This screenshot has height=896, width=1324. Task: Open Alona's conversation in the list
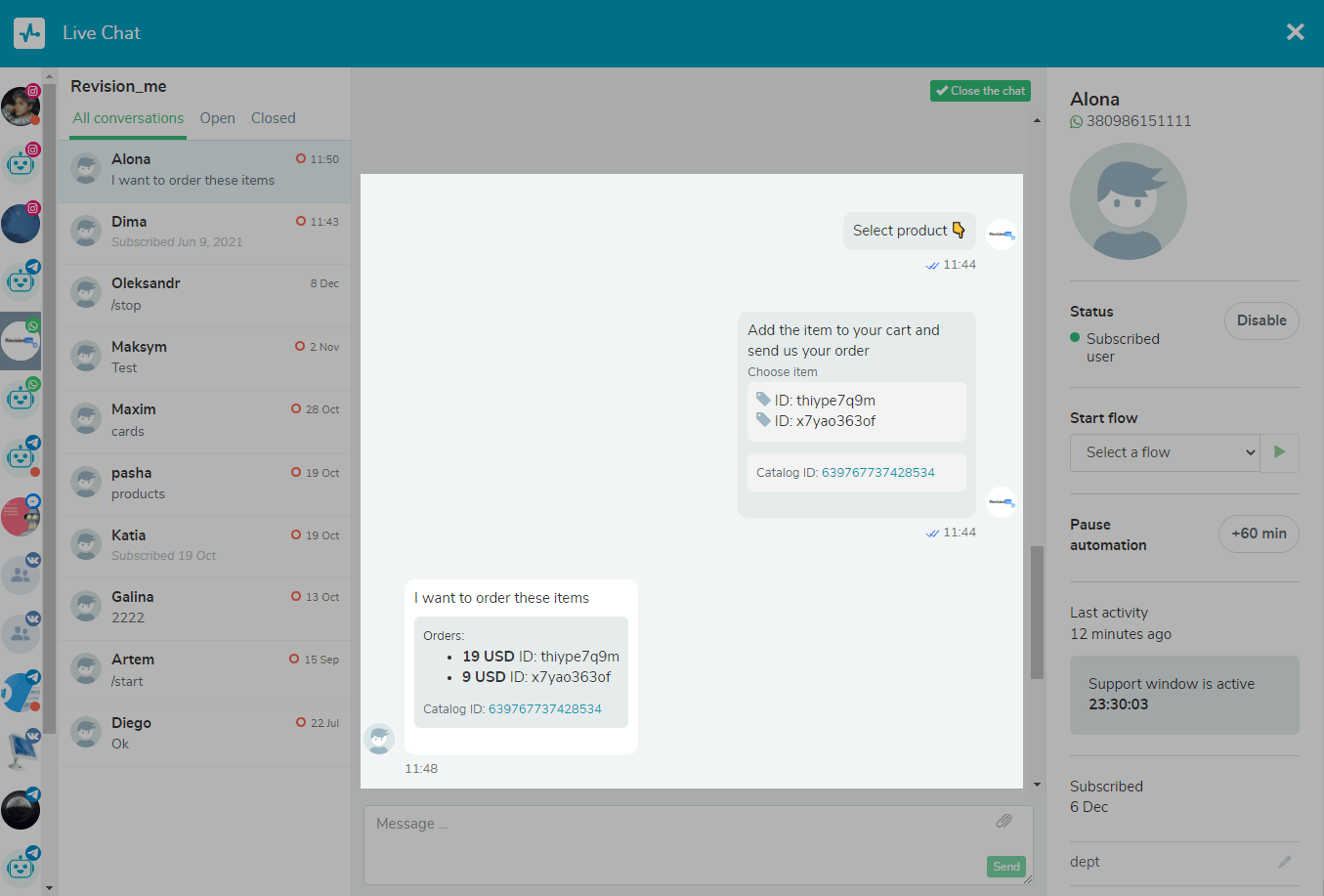(x=204, y=171)
